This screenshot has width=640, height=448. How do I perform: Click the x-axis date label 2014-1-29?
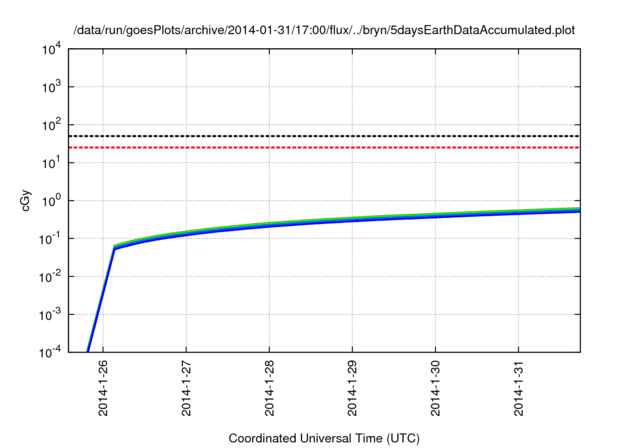click(352, 388)
